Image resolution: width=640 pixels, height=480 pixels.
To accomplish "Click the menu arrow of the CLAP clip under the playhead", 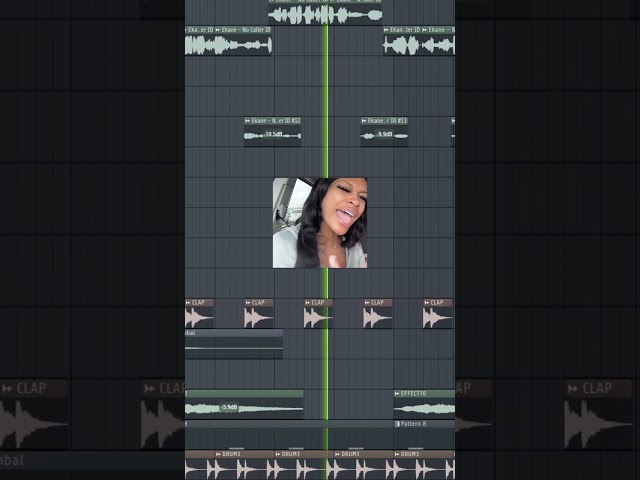I will [307, 303].
